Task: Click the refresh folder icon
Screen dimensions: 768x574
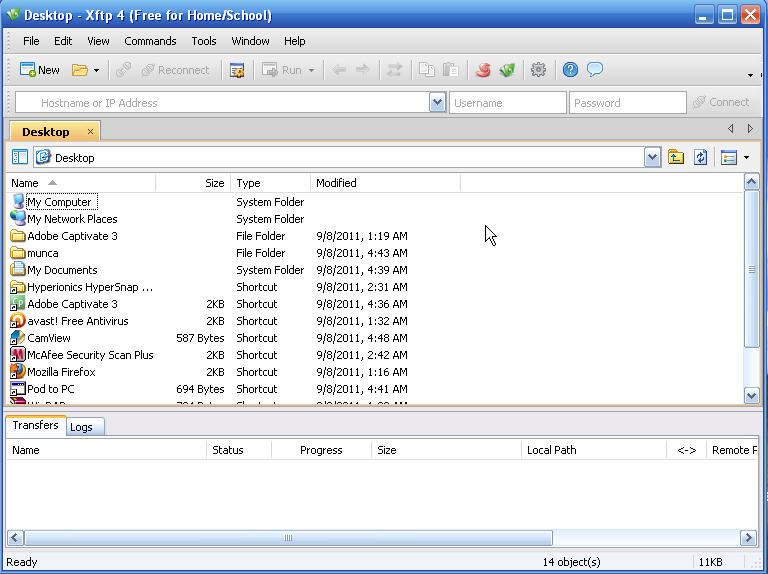Action: point(700,157)
